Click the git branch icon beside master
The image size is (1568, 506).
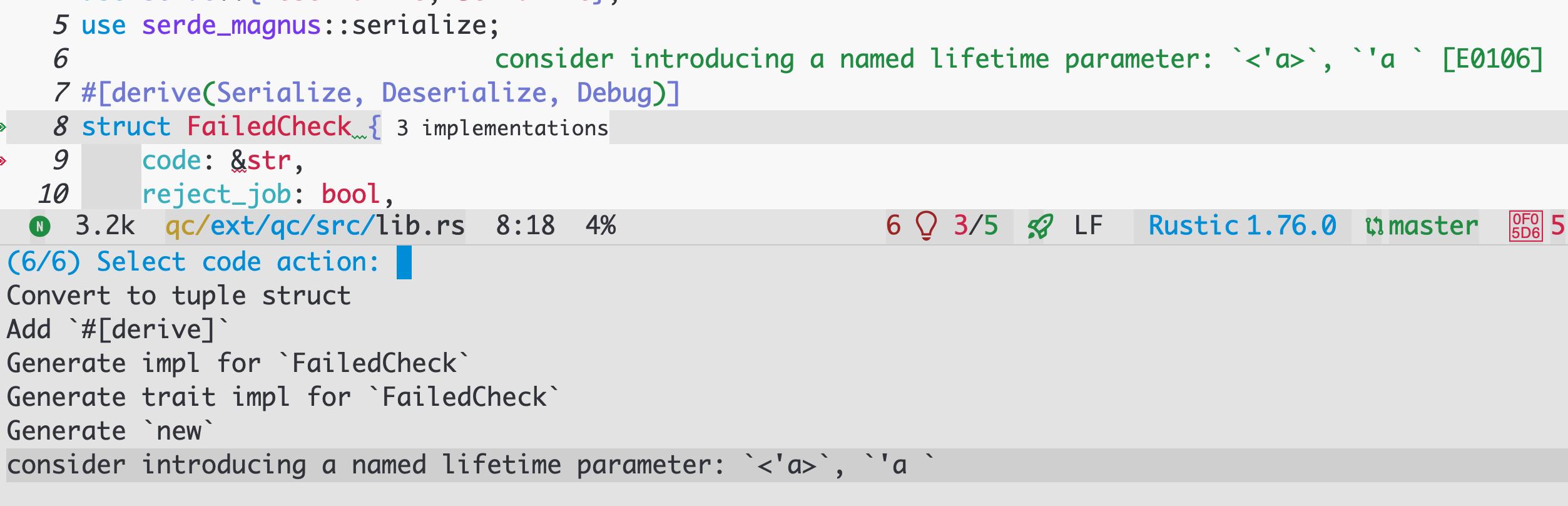tap(1374, 226)
